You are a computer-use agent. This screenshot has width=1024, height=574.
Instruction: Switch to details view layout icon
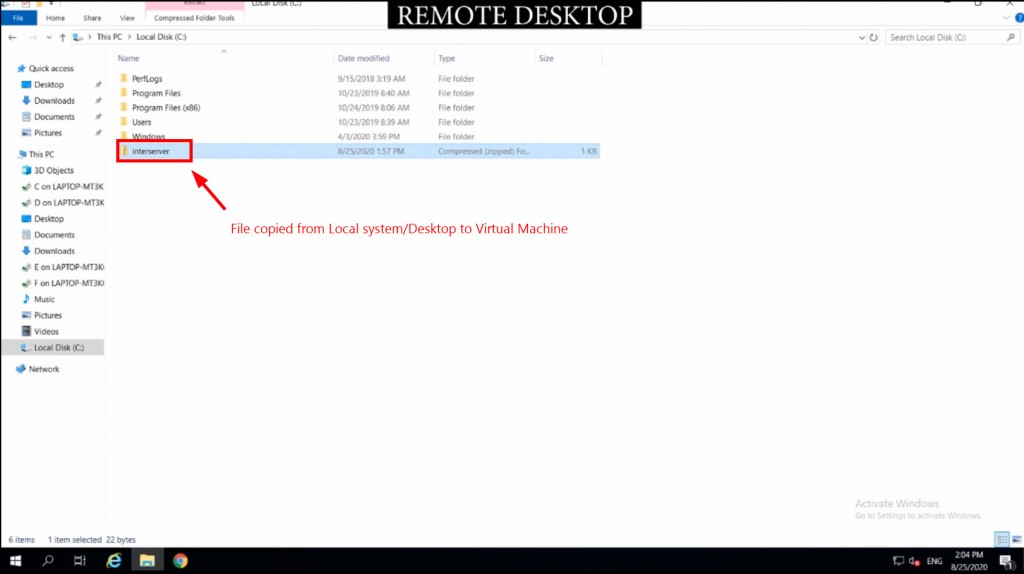pyautogui.click(x=1002, y=539)
